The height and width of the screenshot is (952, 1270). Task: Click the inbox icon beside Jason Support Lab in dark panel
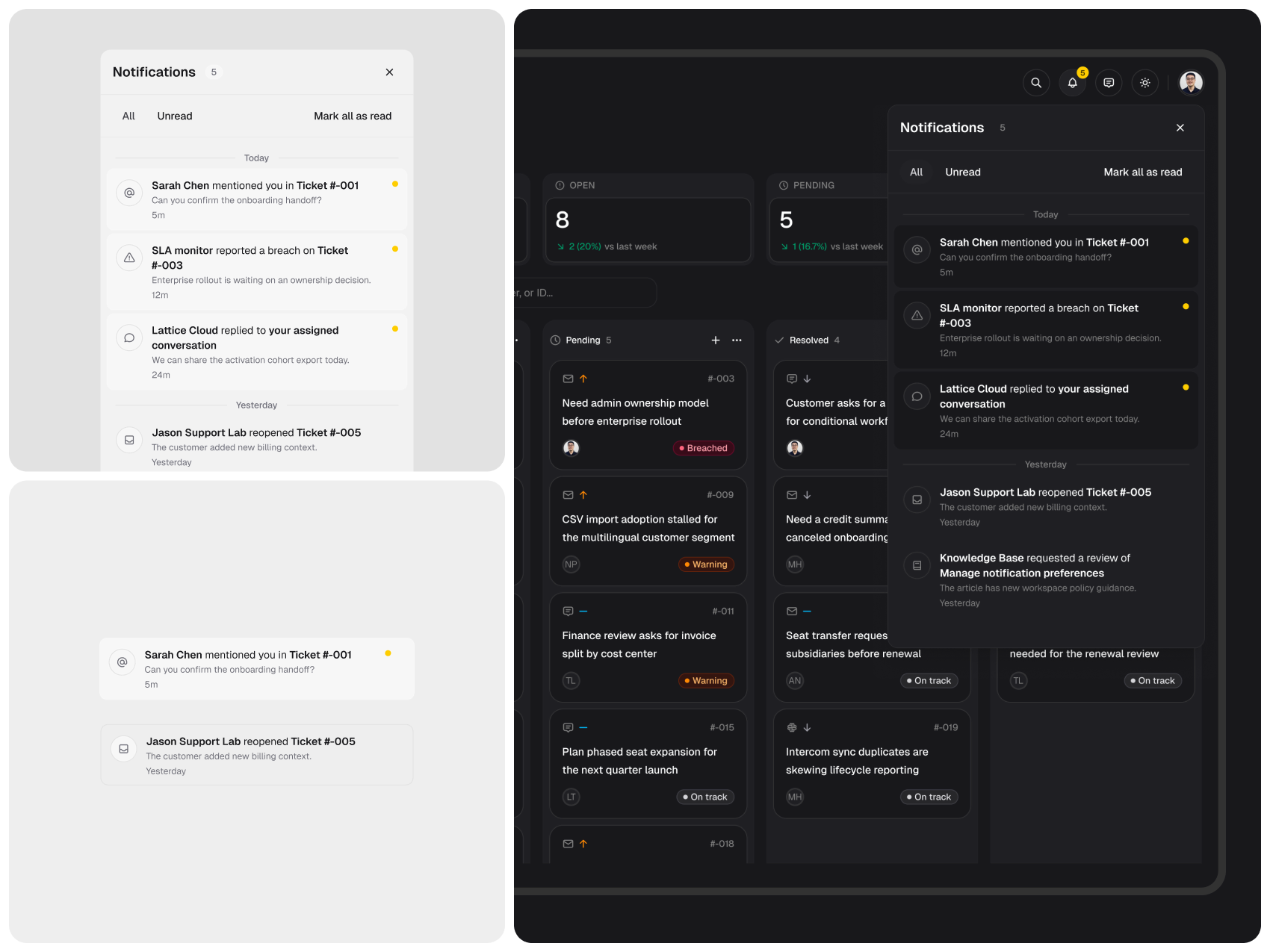pyautogui.click(x=917, y=500)
